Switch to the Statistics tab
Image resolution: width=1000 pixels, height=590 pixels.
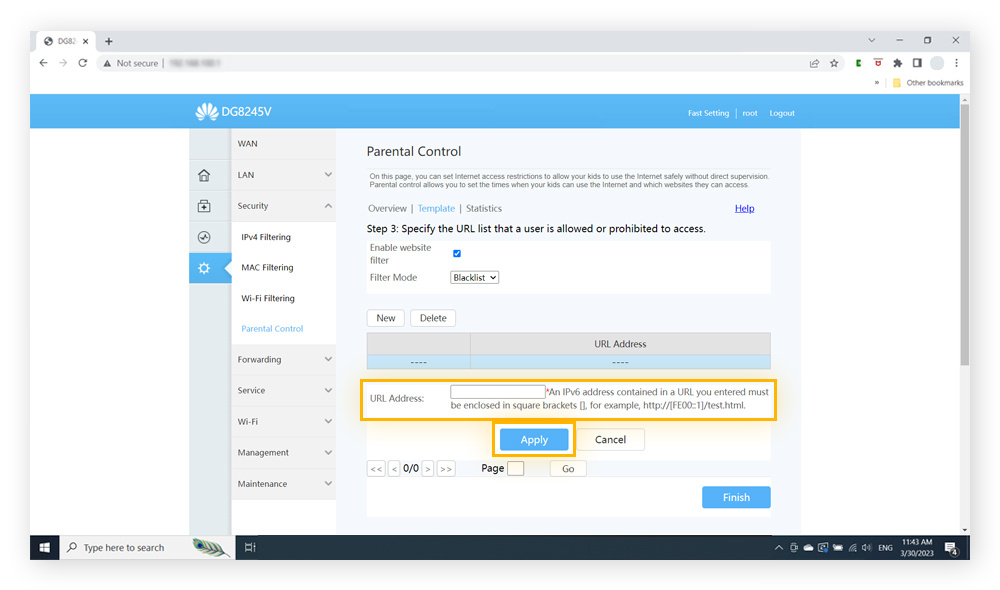tap(484, 209)
